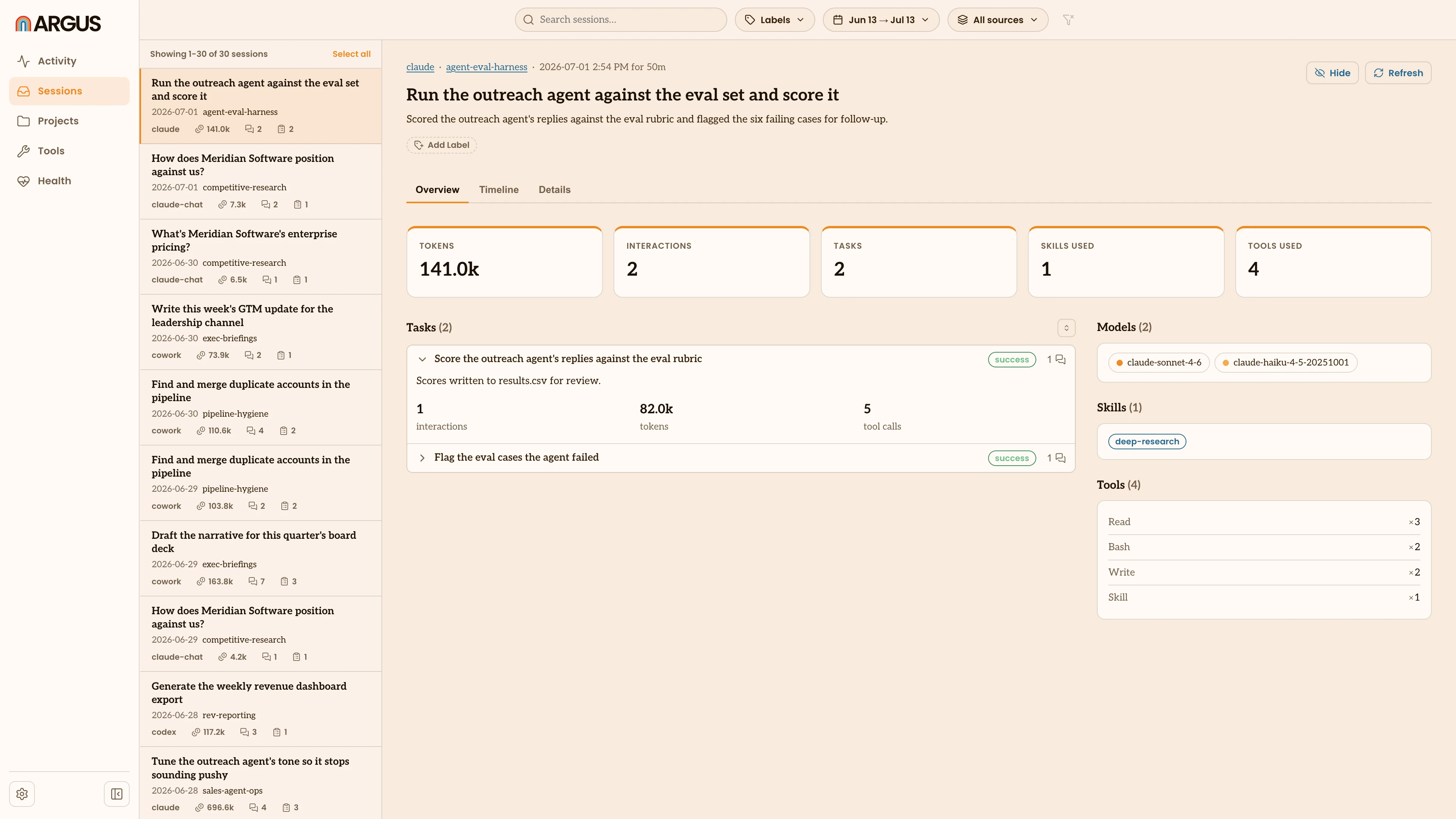Click the Argus rainbow logo
The width and height of the screenshot is (1456, 819).
[x=23, y=23]
